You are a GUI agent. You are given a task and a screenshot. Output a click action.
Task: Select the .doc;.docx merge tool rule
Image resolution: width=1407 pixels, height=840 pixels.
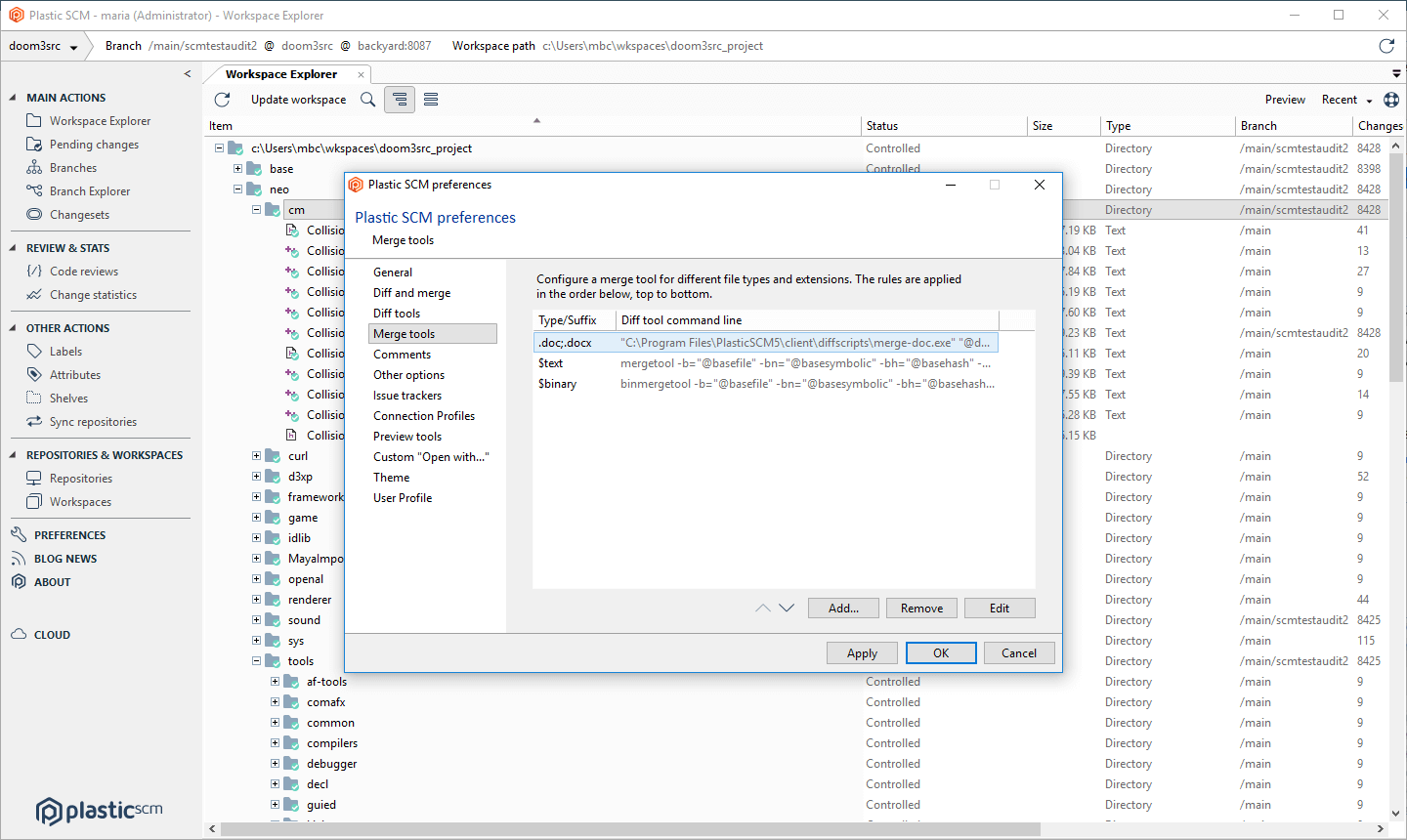(x=766, y=343)
